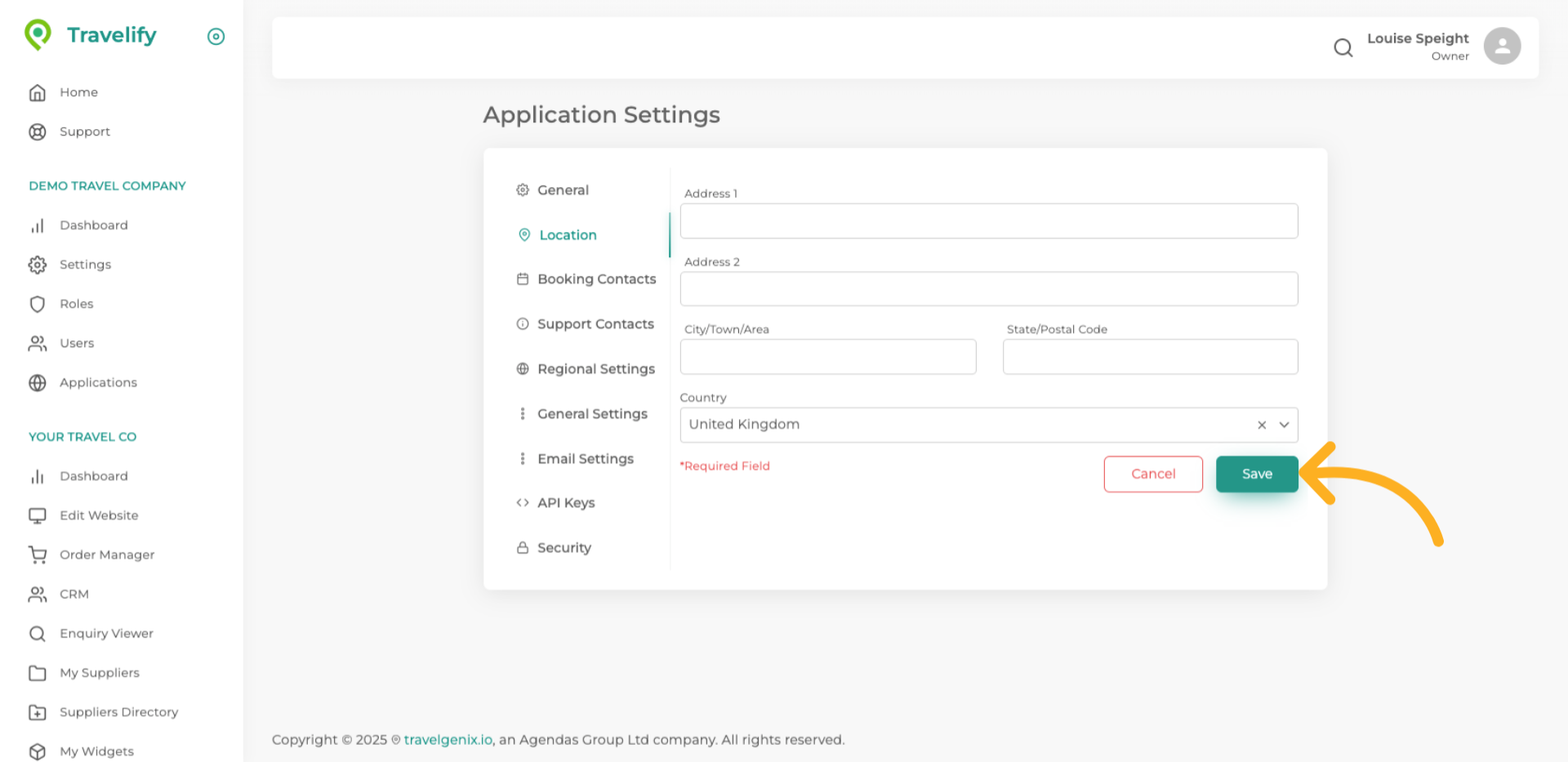
Task: Click into the Address 1 field
Action: [x=988, y=221]
